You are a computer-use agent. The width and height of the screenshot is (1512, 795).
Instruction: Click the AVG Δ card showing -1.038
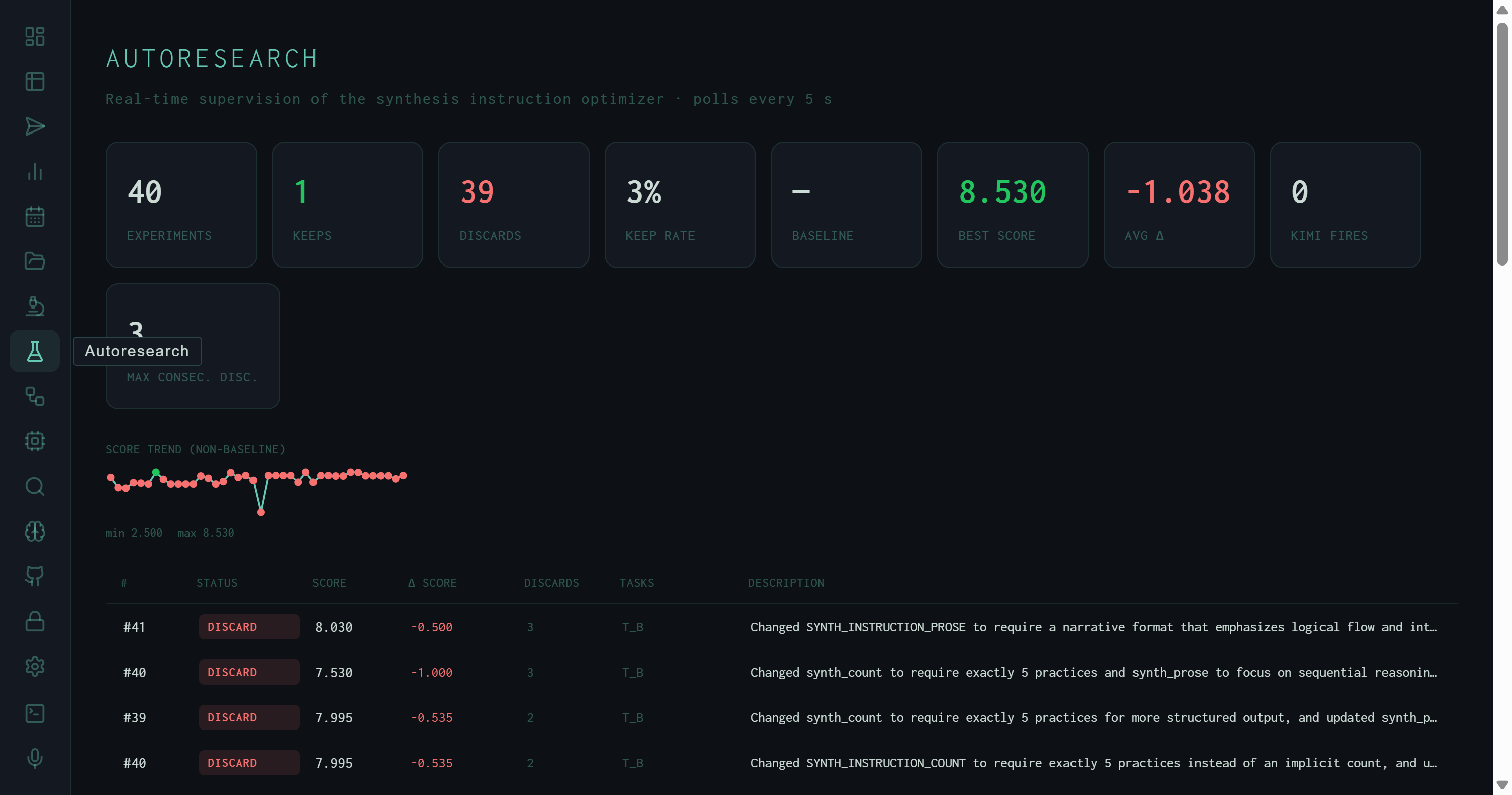[x=1179, y=205]
